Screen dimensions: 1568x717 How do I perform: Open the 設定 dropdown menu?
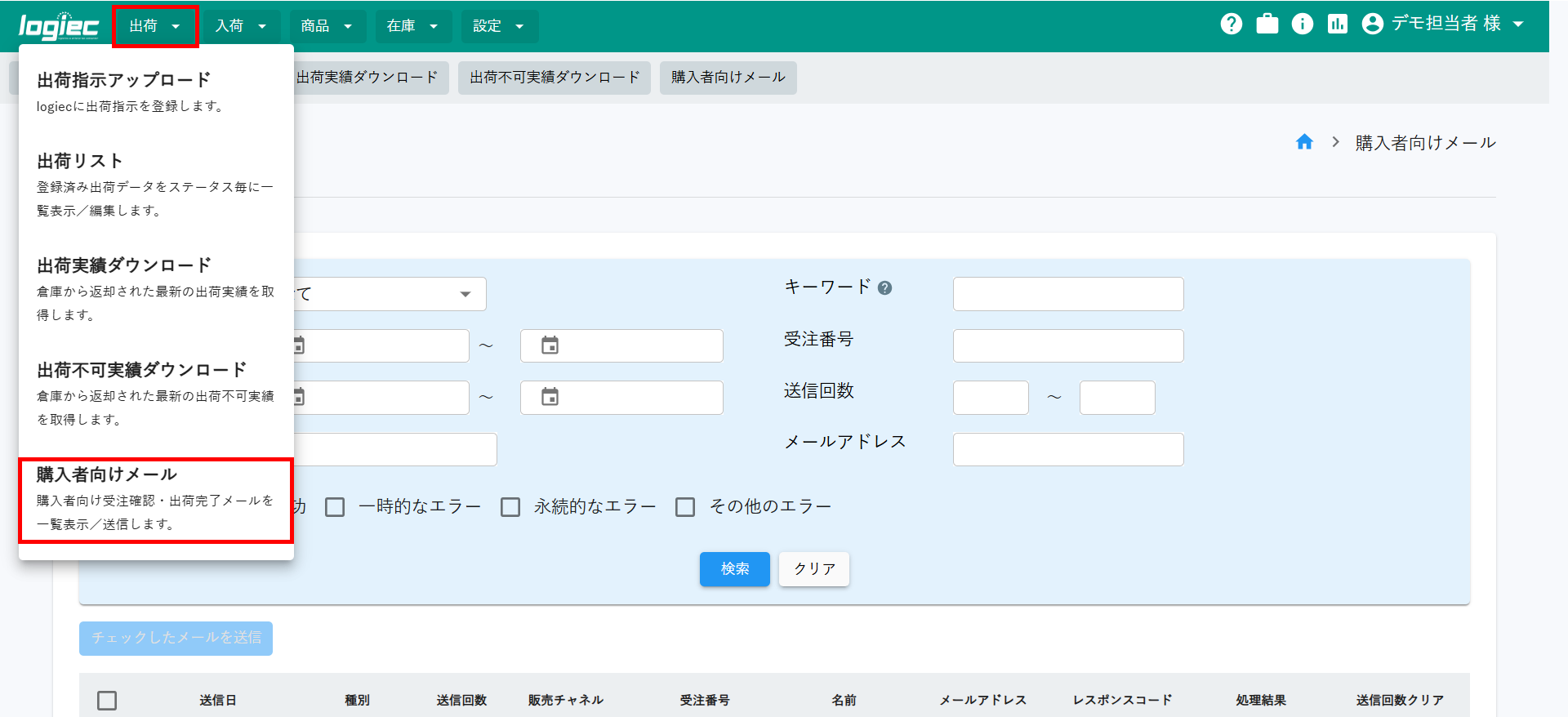tap(499, 26)
